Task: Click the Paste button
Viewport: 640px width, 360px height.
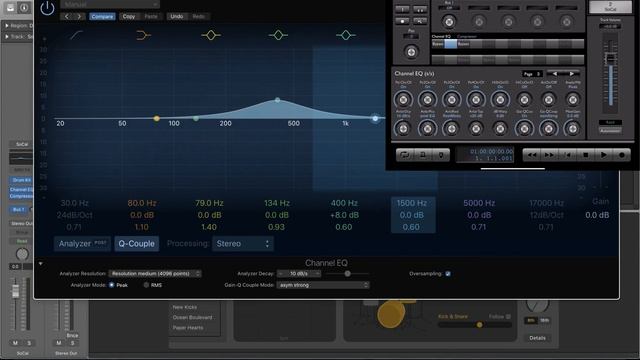Action: pos(151,16)
